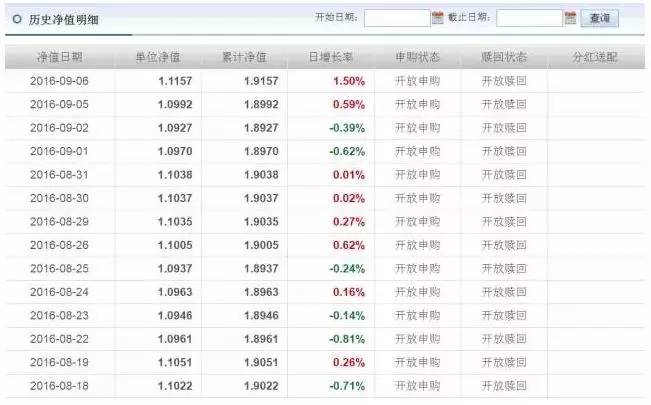Click the 净值日期 column header

(x=59, y=57)
